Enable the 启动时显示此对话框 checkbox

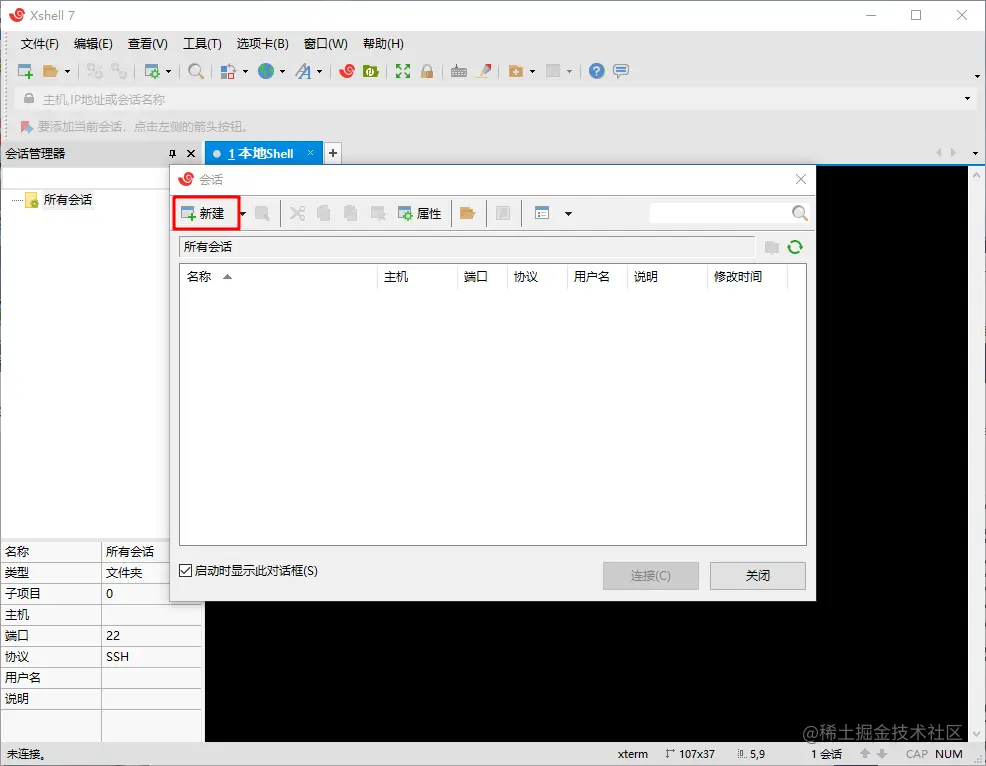(185, 570)
